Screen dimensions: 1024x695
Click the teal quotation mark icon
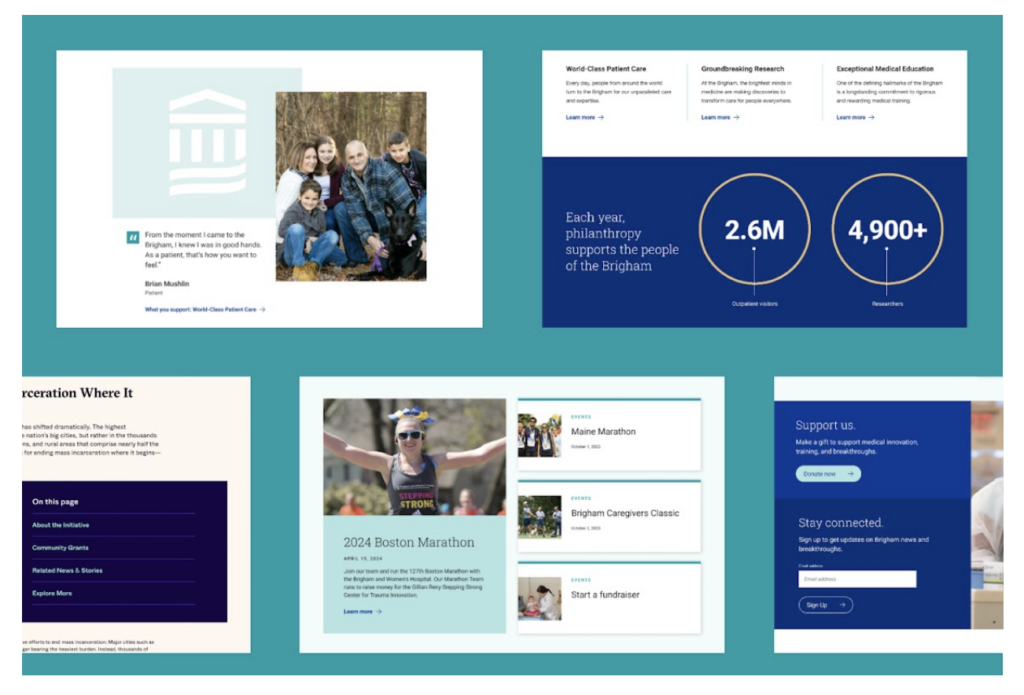[133, 236]
